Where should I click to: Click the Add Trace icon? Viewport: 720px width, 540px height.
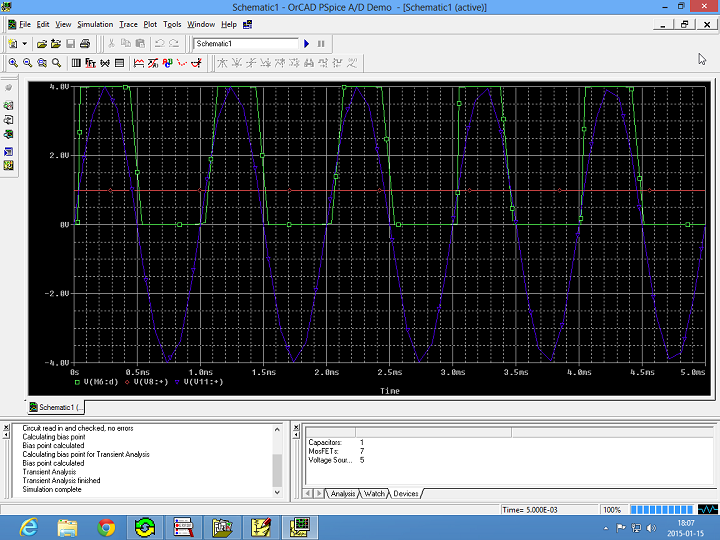pos(138,63)
